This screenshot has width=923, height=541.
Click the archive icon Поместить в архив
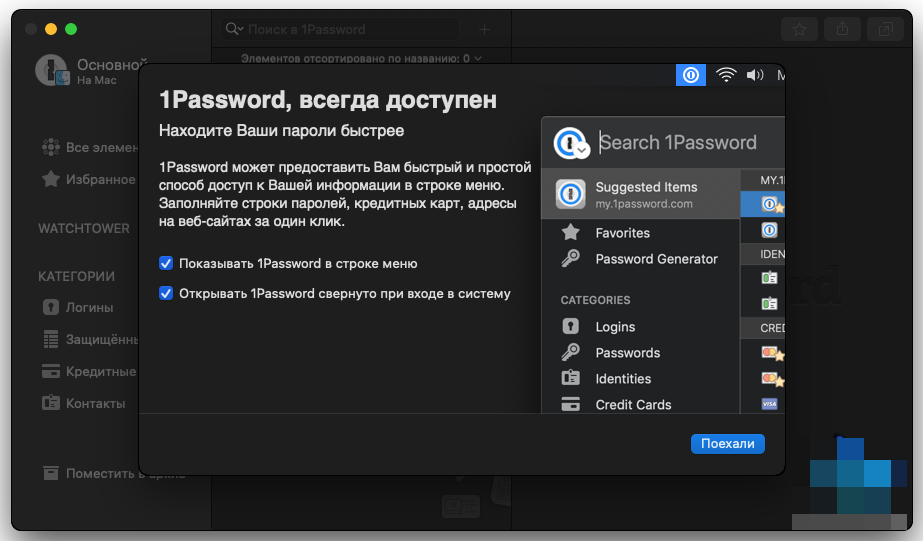51,473
